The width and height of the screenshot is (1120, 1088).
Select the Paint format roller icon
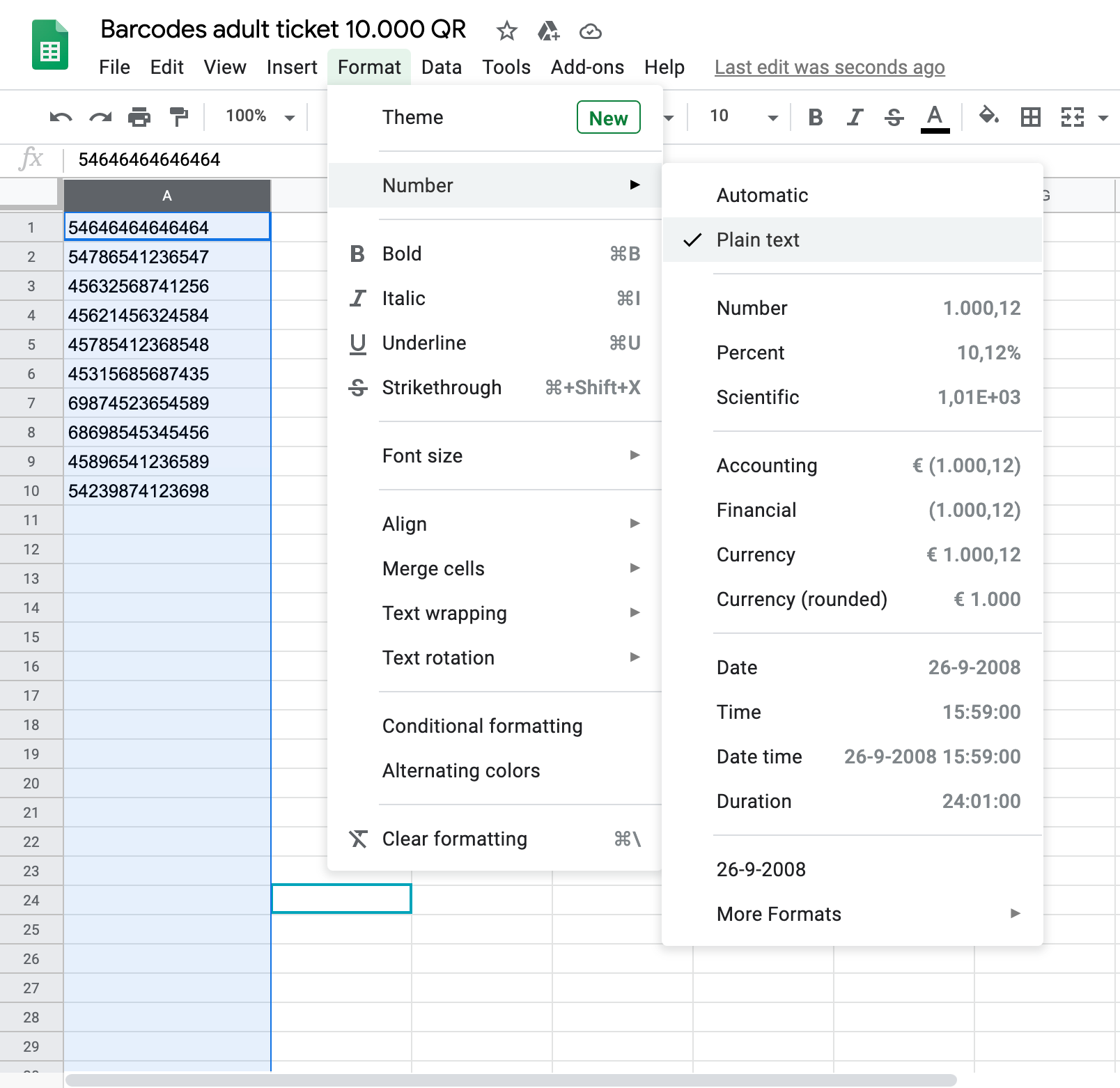179,117
